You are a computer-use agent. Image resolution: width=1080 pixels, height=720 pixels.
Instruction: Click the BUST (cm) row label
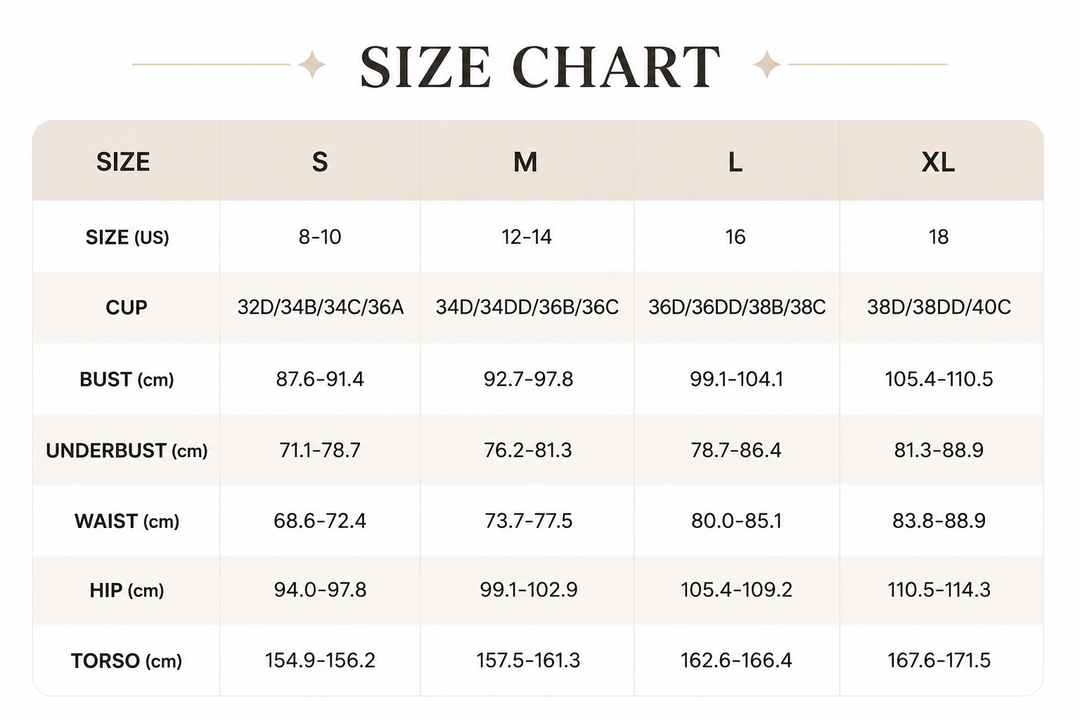pos(127,379)
